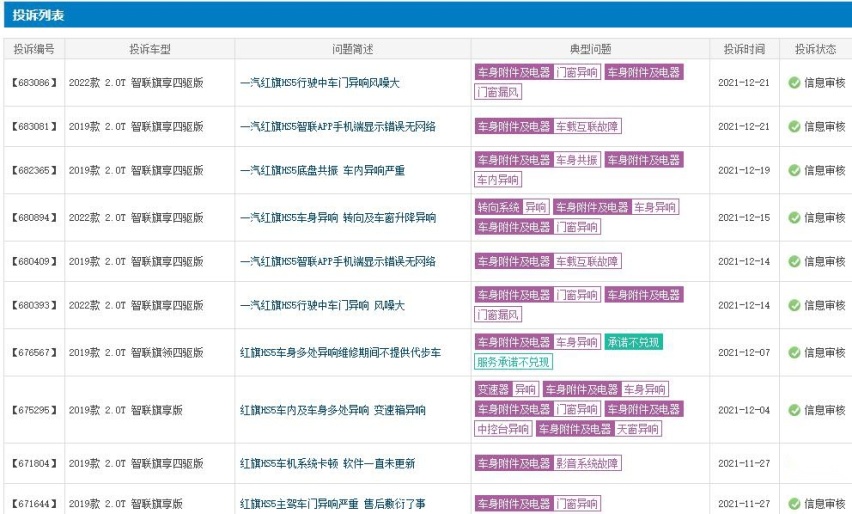852x514 pixels.
Task: Open the problem description link in row 680409
Action: coord(337,261)
